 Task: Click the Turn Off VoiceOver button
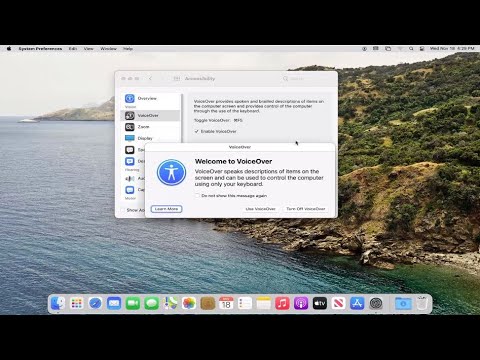[305, 209]
